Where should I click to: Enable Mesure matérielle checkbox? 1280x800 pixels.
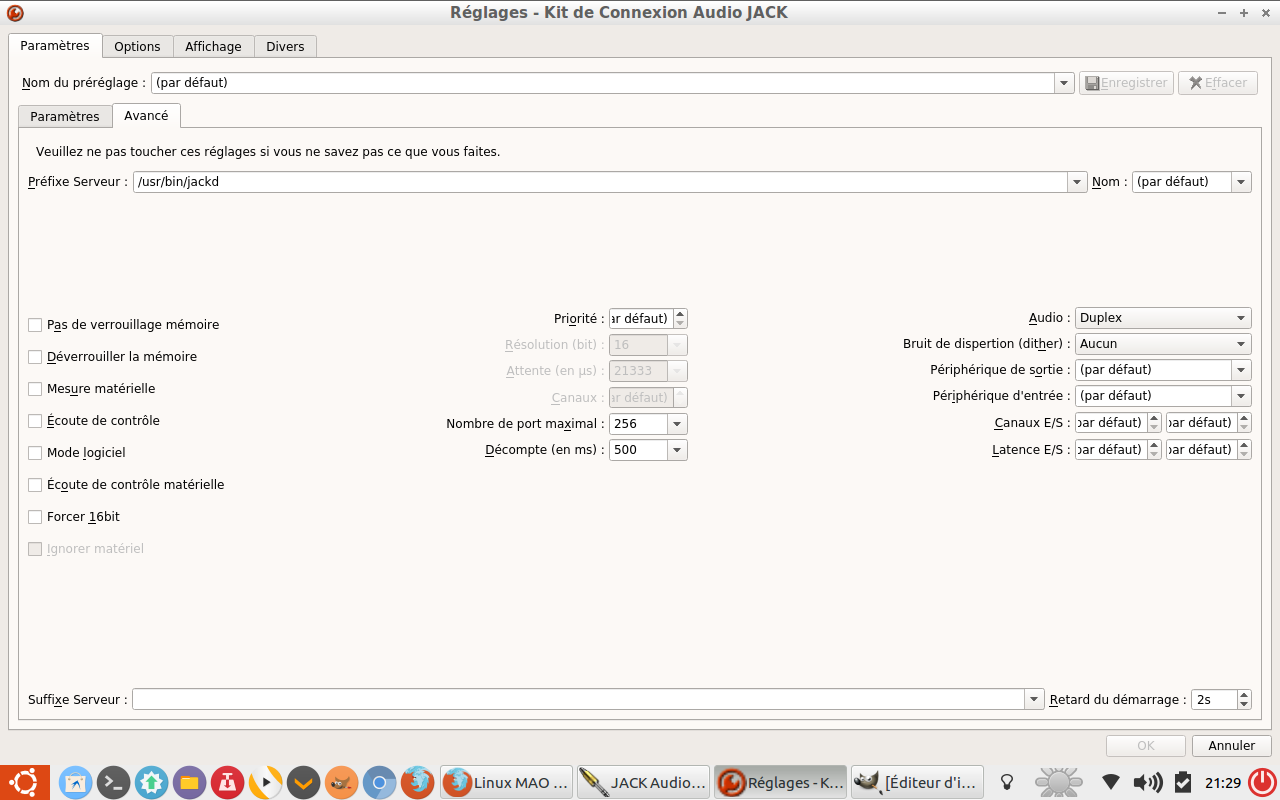point(35,389)
